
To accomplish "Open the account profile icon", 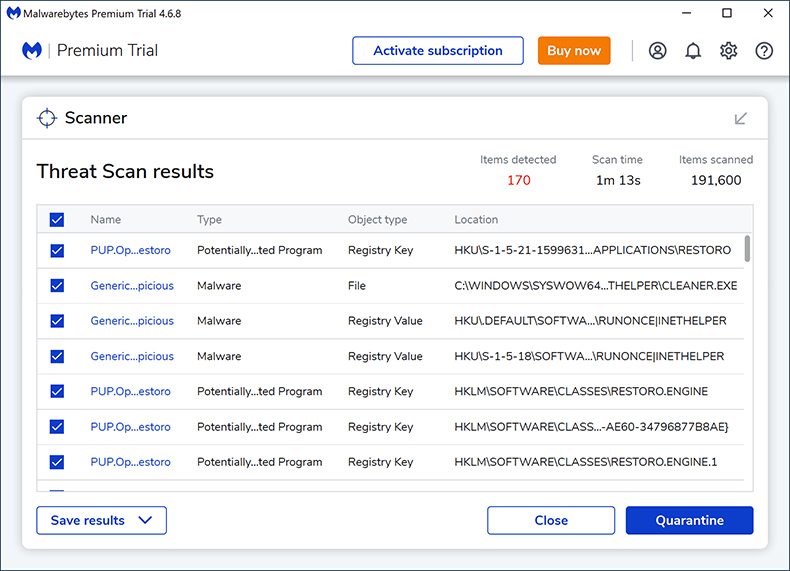I will coord(657,50).
